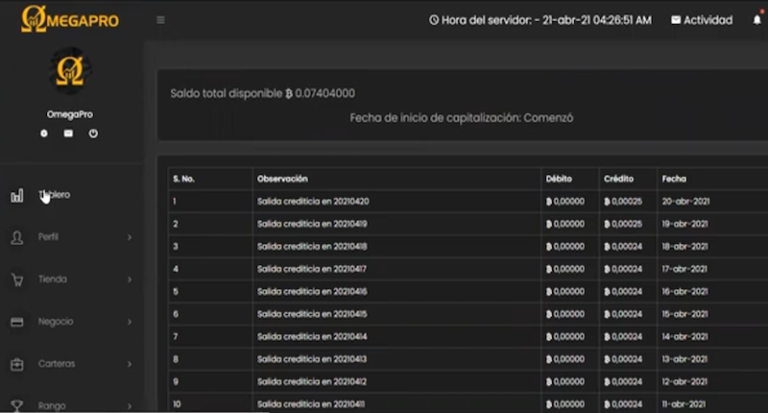Click the settings gear under OmegaPro profile
This screenshot has height=413, width=768.
pos(44,133)
